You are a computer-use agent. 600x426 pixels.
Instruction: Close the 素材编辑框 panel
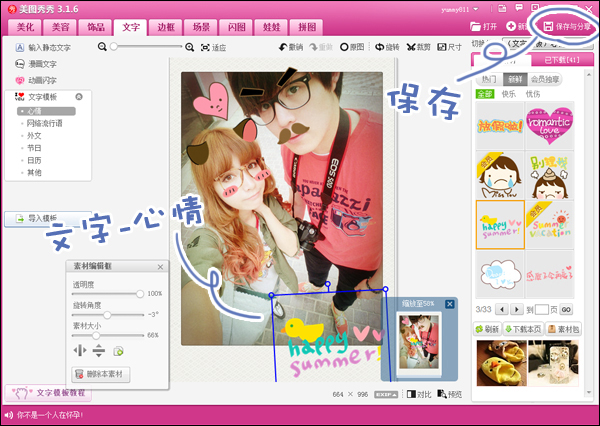coord(160,267)
